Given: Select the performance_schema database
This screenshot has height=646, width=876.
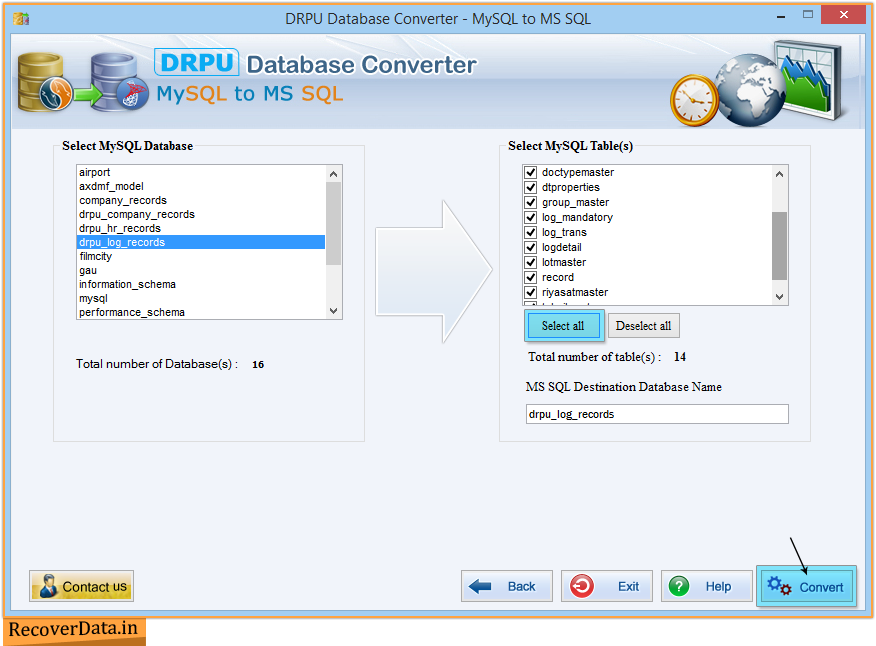Looking at the screenshot, I should 201,312.
